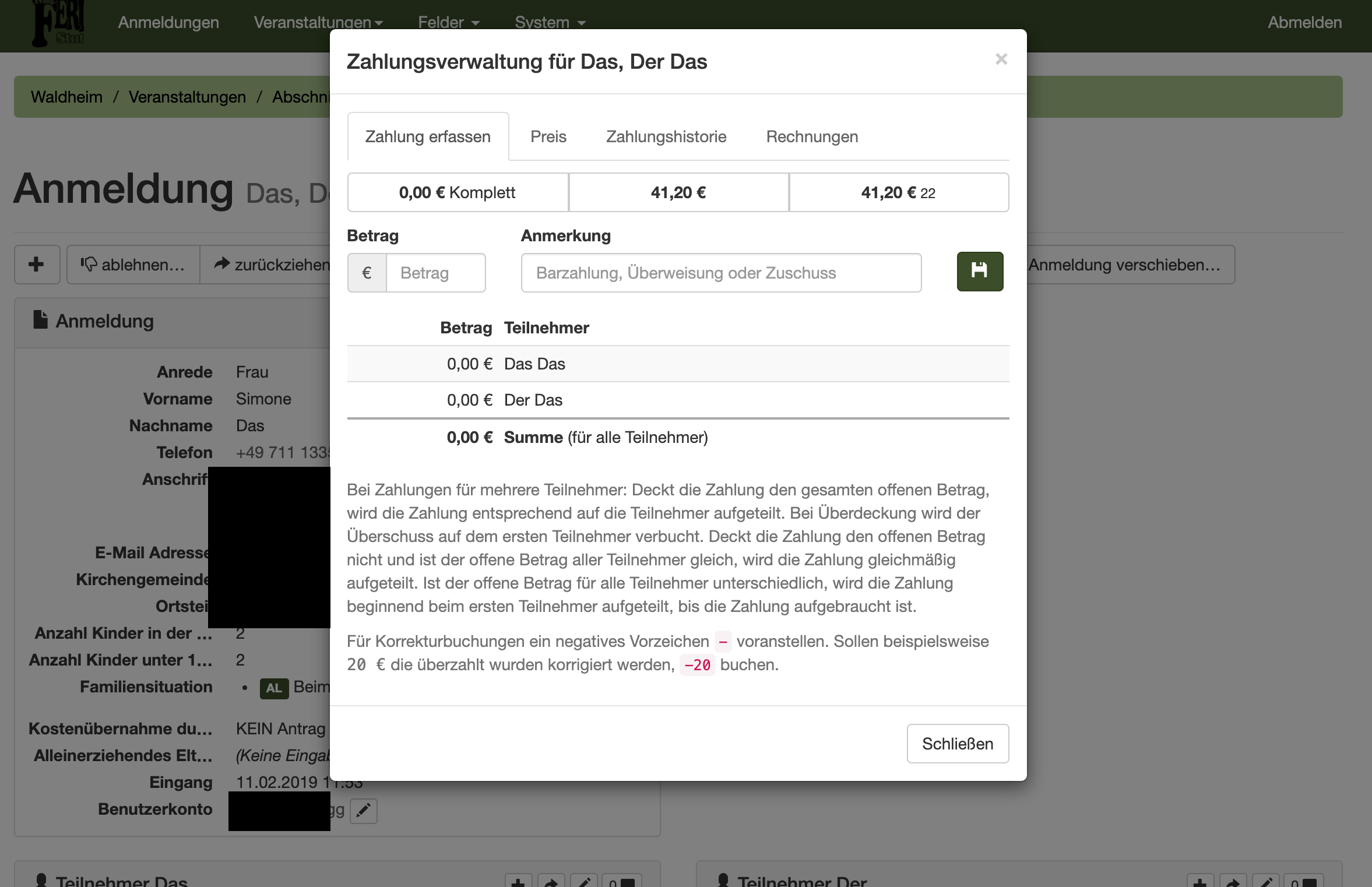Go to Waldheim in the breadcrumb
This screenshot has width=1372, height=887.
click(x=66, y=97)
